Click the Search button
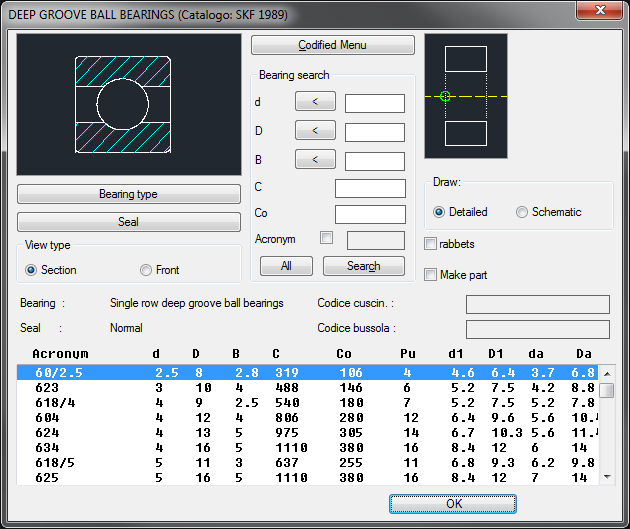This screenshot has width=630, height=529. [364, 266]
